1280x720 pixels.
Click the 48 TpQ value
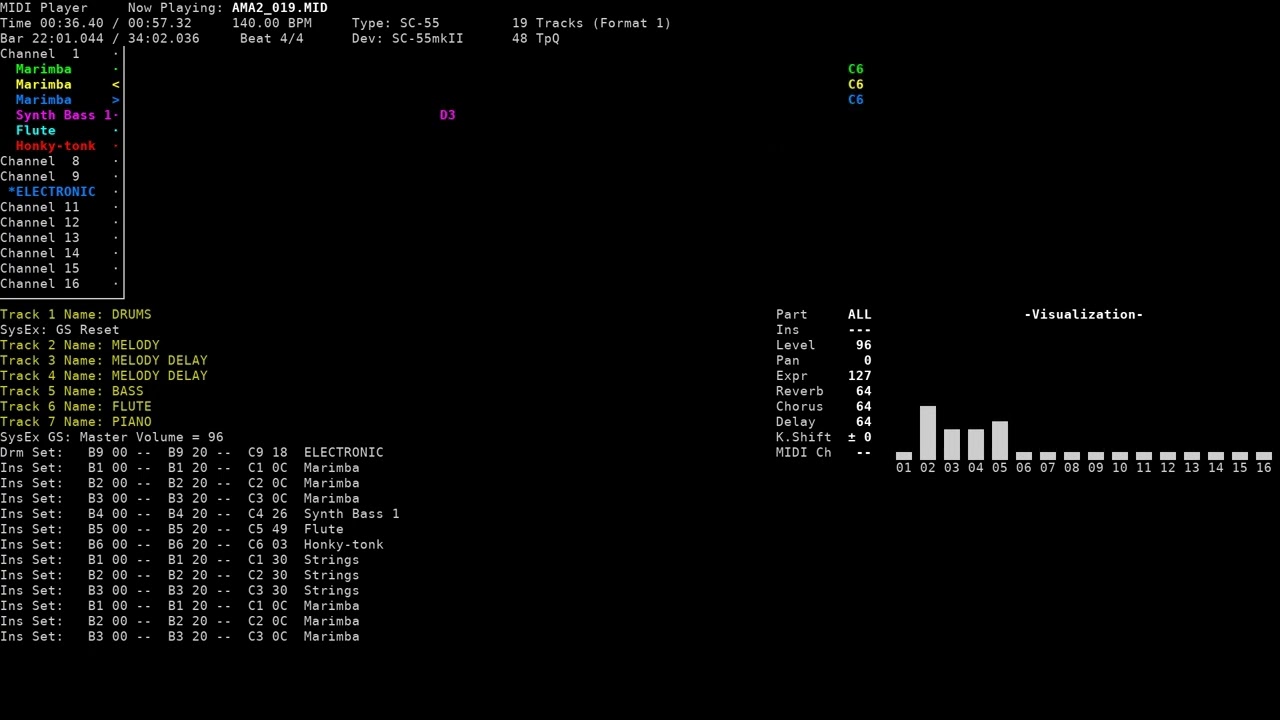536,38
